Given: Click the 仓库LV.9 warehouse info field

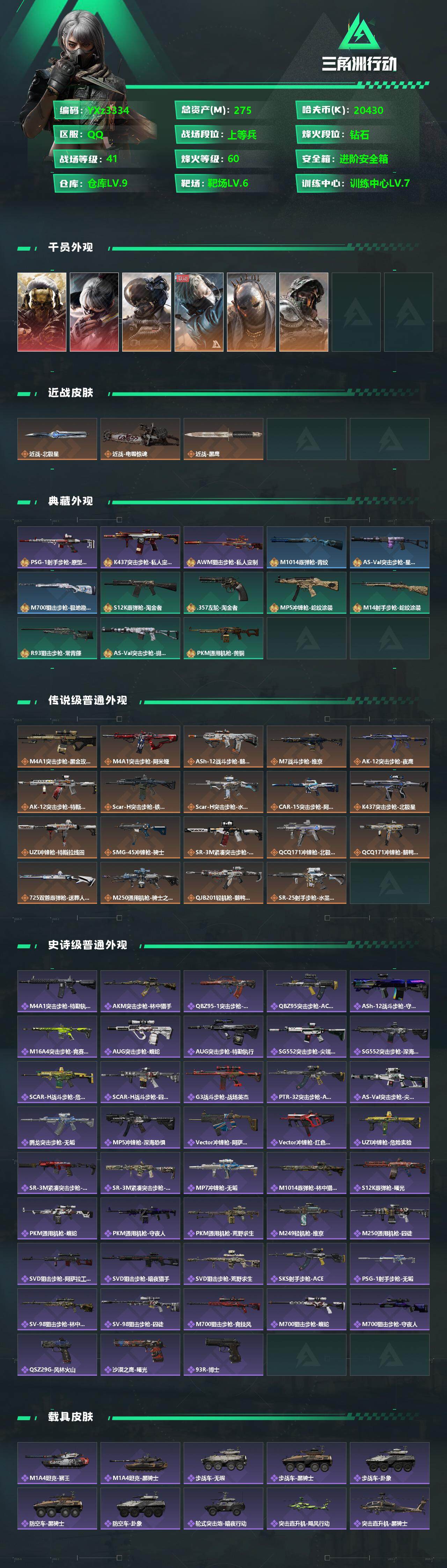Looking at the screenshot, I should pyautogui.click(x=107, y=183).
